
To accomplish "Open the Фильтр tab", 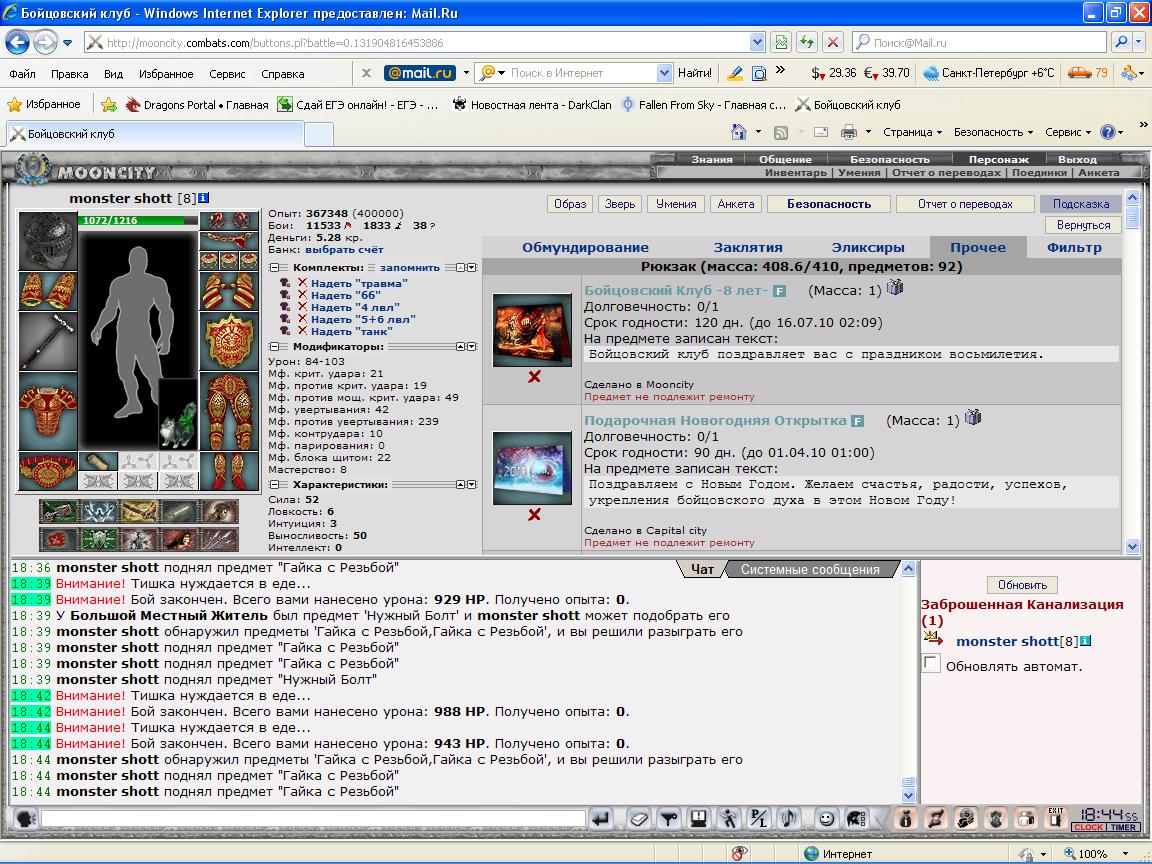I will tap(1074, 248).
